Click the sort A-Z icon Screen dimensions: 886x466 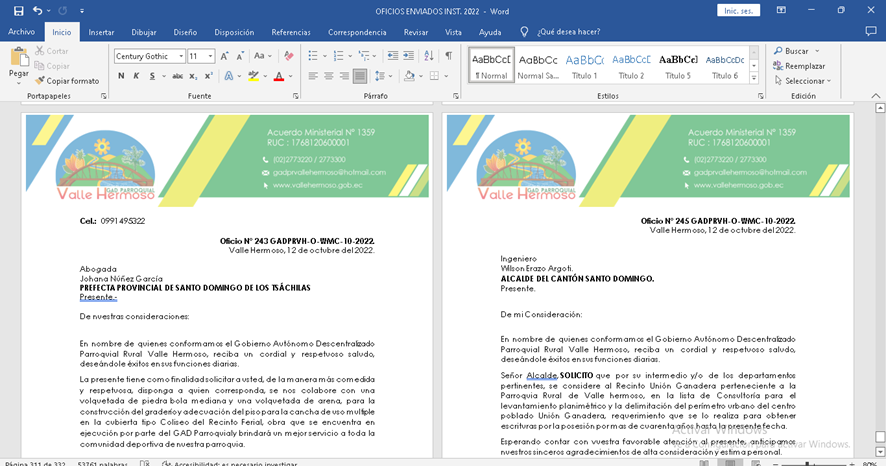click(427, 56)
